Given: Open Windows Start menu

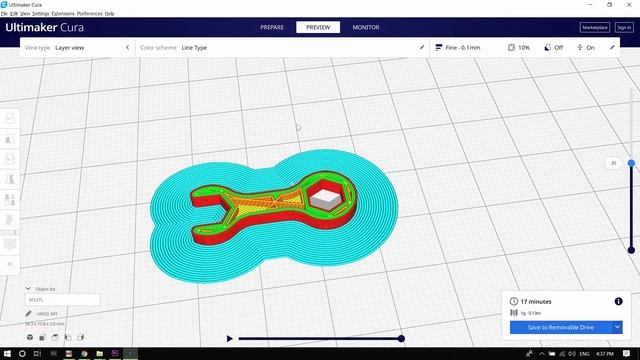Looking at the screenshot, I should coord(7,353).
